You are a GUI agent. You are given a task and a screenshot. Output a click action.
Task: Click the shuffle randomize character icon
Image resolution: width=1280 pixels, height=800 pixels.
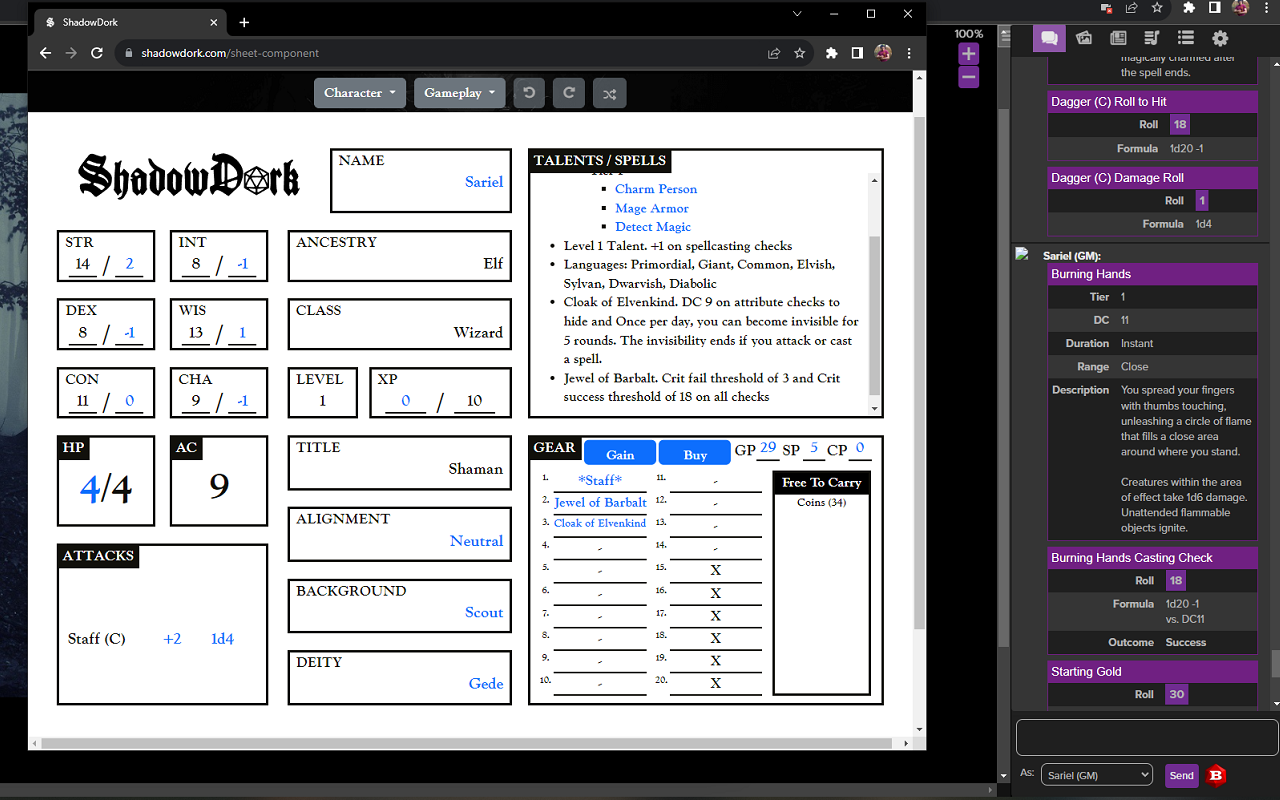(x=609, y=93)
